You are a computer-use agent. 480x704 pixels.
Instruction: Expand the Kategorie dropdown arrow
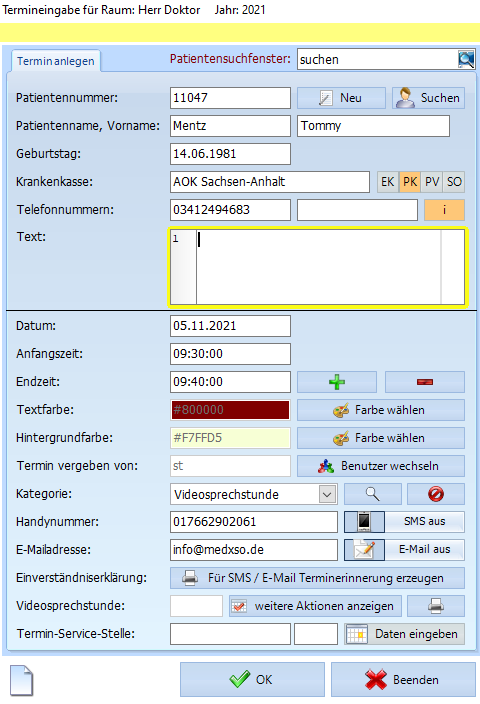coord(327,495)
